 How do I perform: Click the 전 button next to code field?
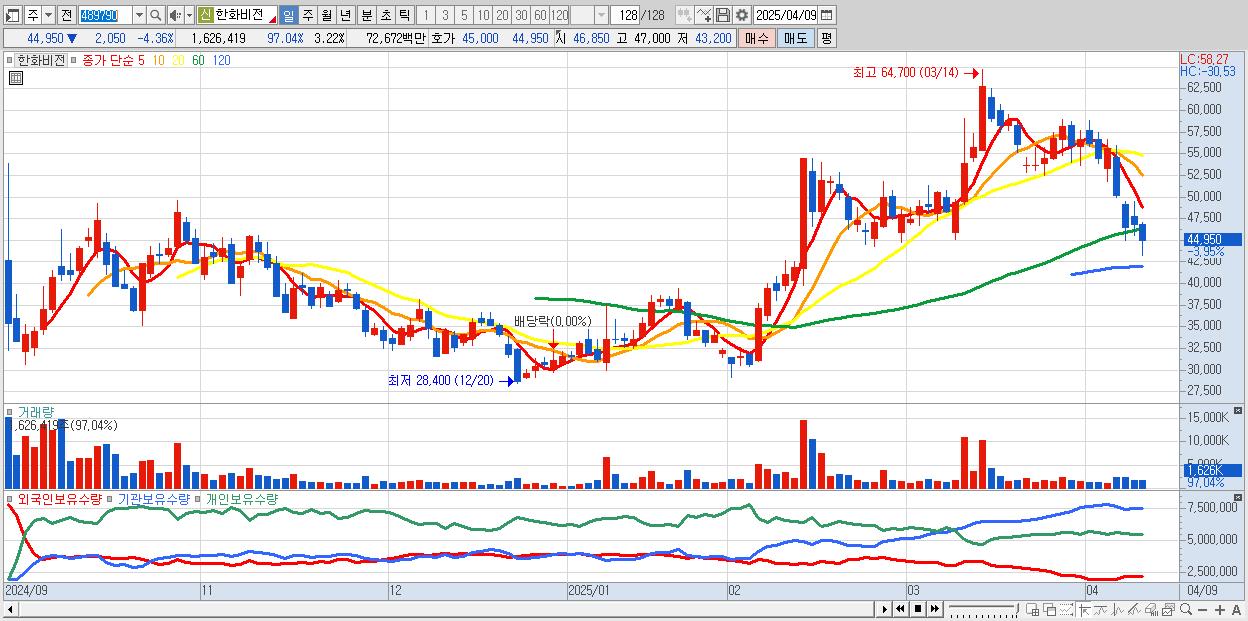click(x=66, y=15)
